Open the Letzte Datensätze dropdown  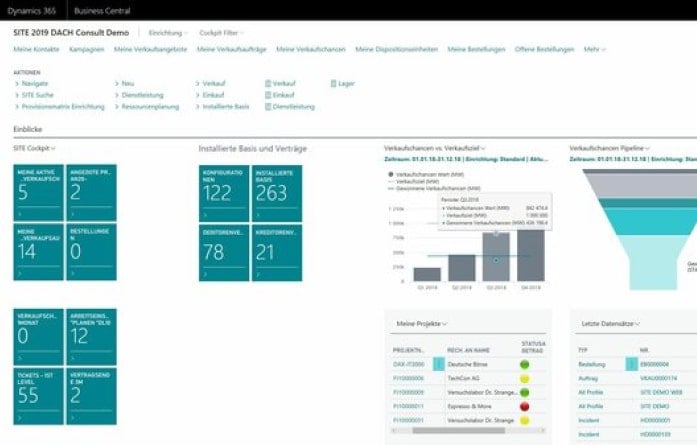coord(610,324)
